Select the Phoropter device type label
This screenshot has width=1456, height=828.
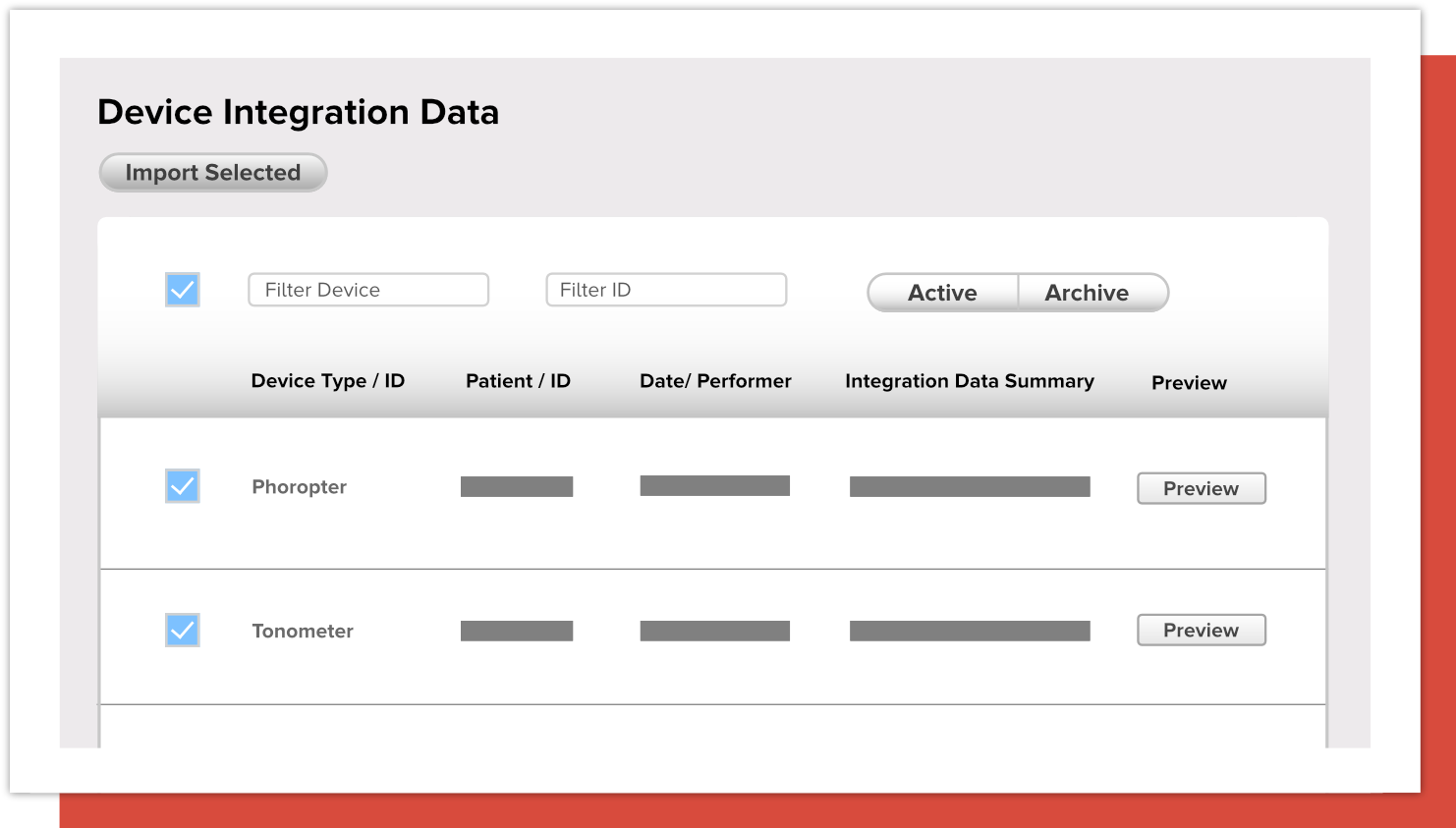pos(299,486)
